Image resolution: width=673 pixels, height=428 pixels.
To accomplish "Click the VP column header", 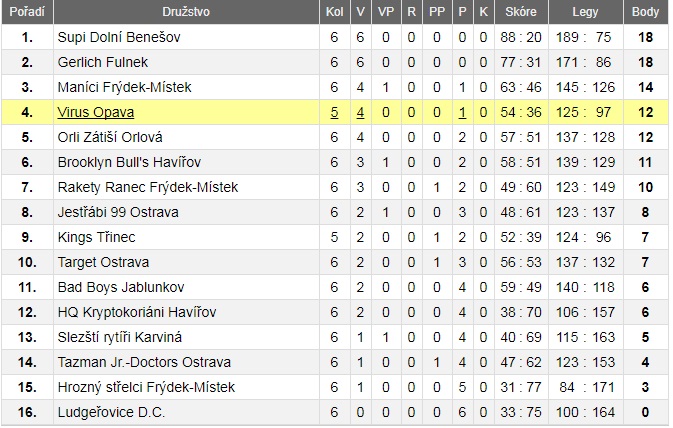I will [x=386, y=12].
